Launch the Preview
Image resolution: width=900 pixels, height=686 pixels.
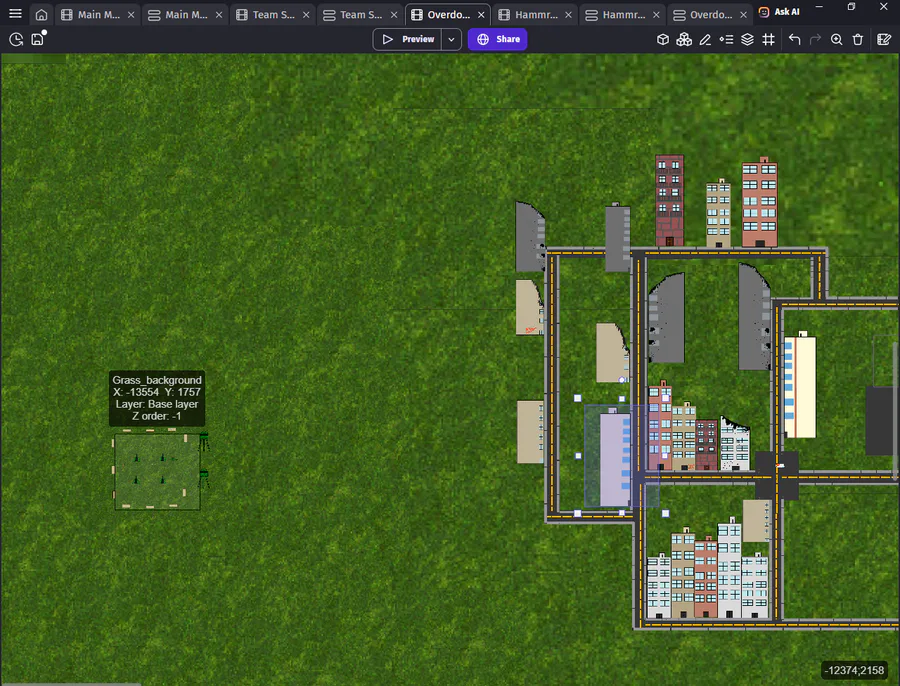click(408, 39)
